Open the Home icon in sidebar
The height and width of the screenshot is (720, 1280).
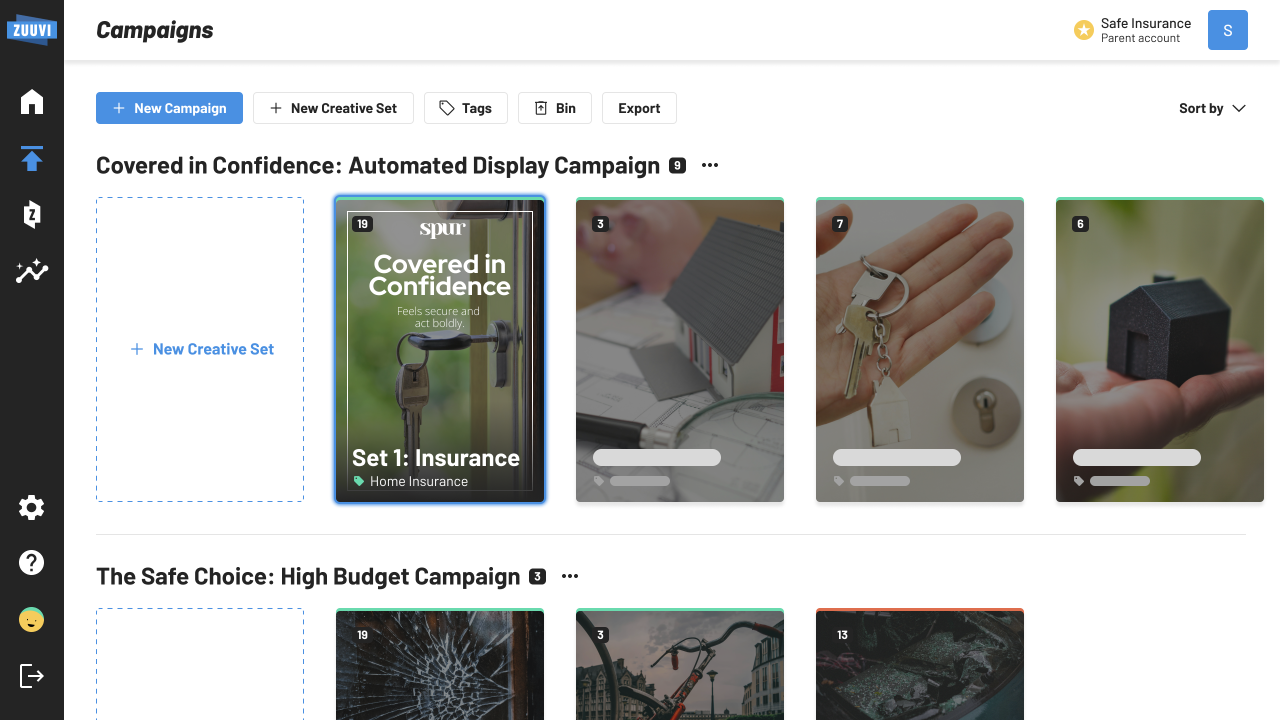click(32, 102)
